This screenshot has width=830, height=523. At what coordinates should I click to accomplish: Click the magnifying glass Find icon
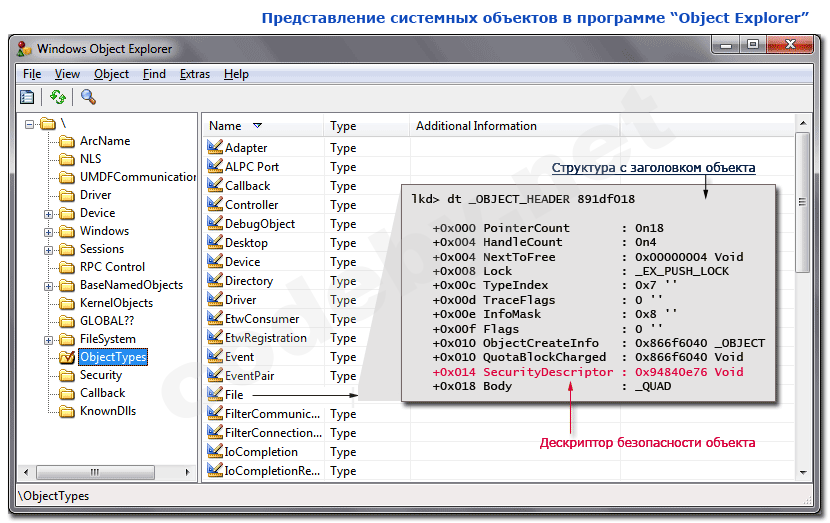click(88, 97)
